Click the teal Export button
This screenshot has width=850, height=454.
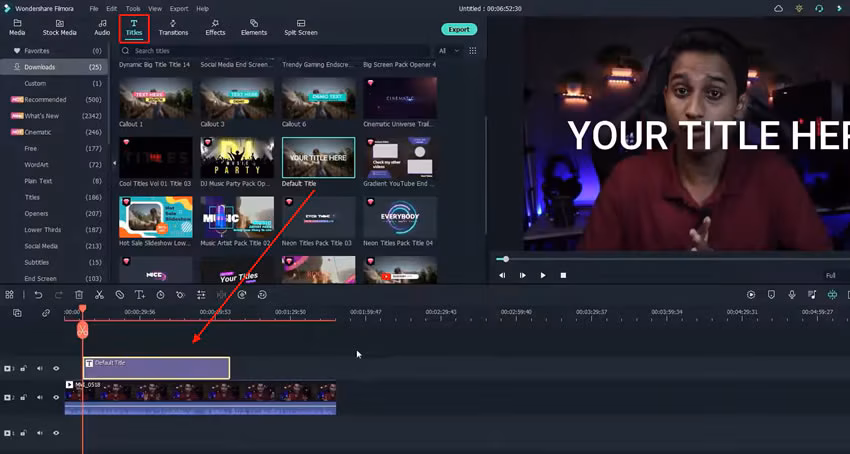459,29
